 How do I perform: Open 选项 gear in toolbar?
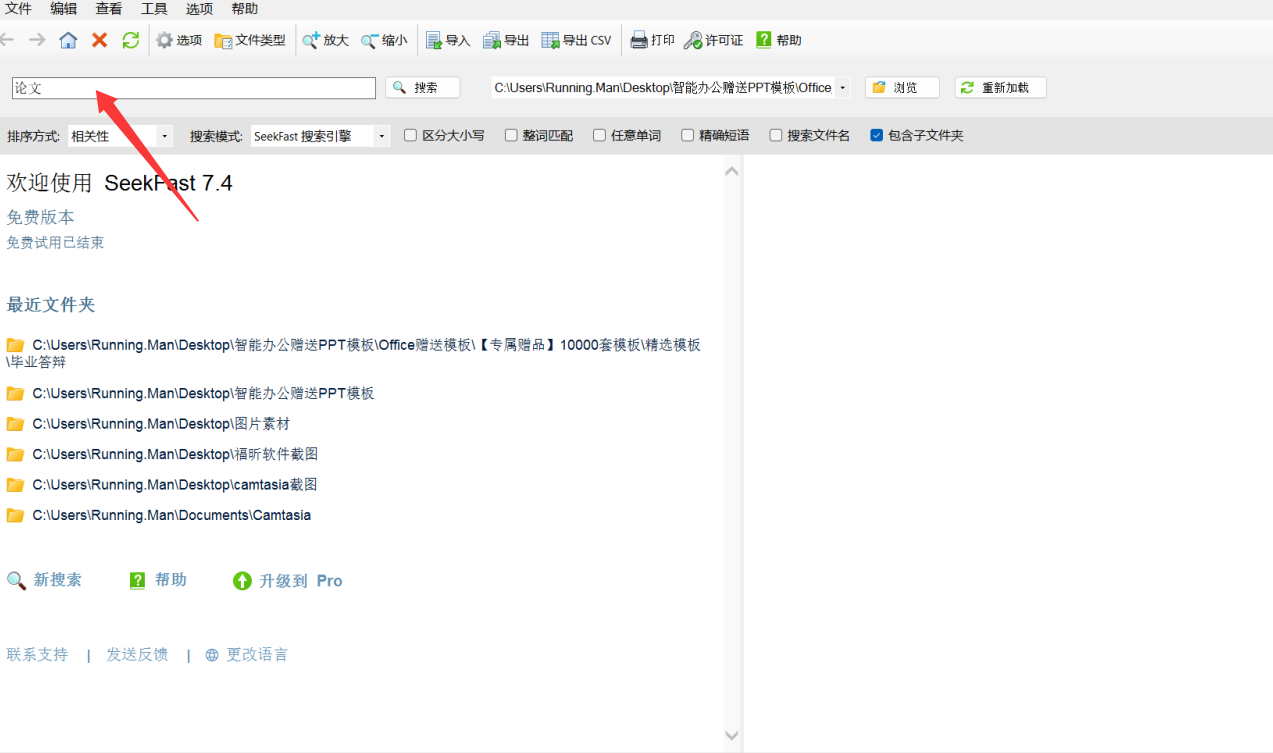(x=179, y=40)
